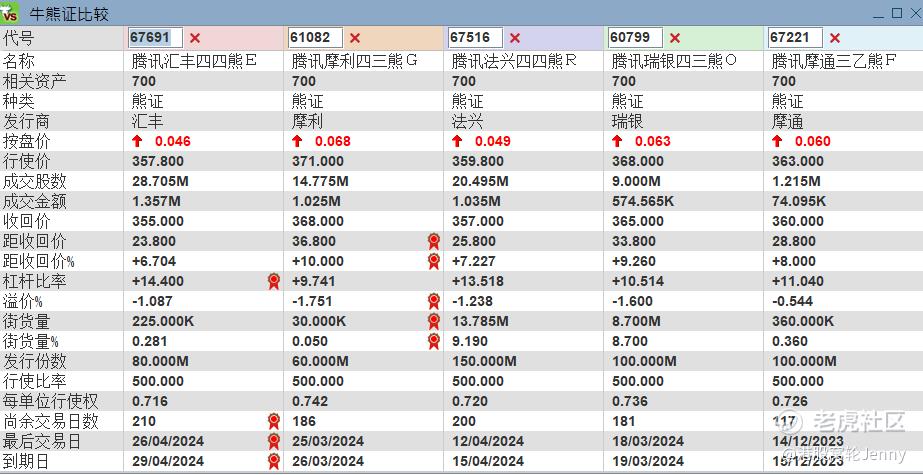The width and height of the screenshot is (923, 475).
Task: Click the code field containing 67516
Action: tap(476, 38)
